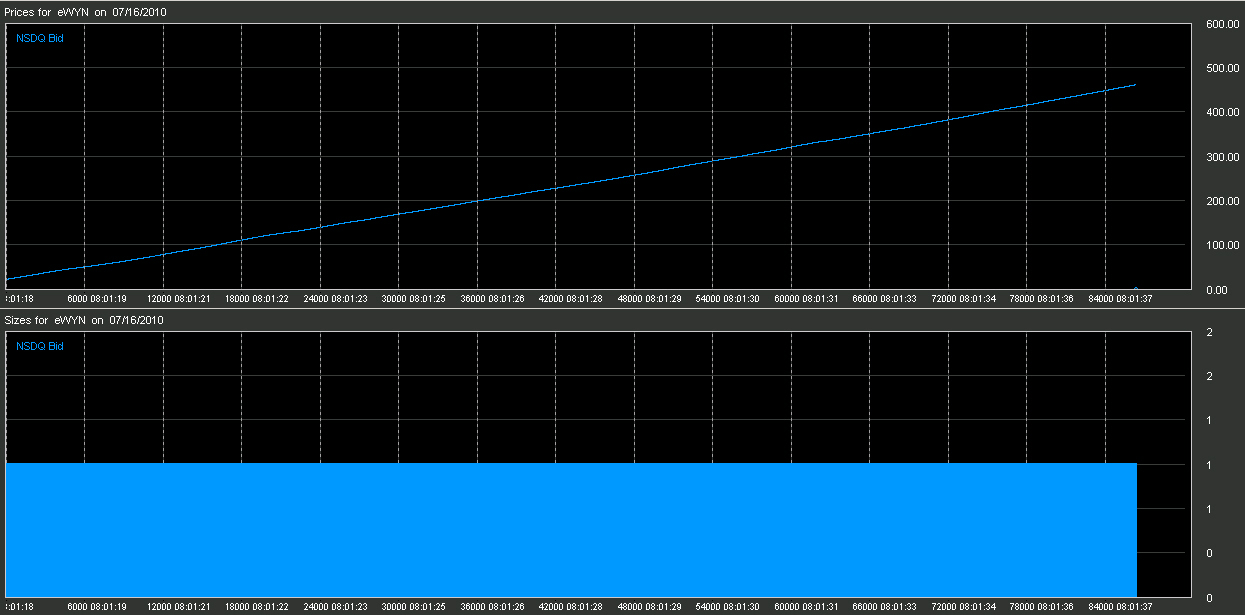The width and height of the screenshot is (1245, 615).
Task: Select '12000 08:01:21' tick under Prices chart
Action: pyautogui.click(x=178, y=299)
